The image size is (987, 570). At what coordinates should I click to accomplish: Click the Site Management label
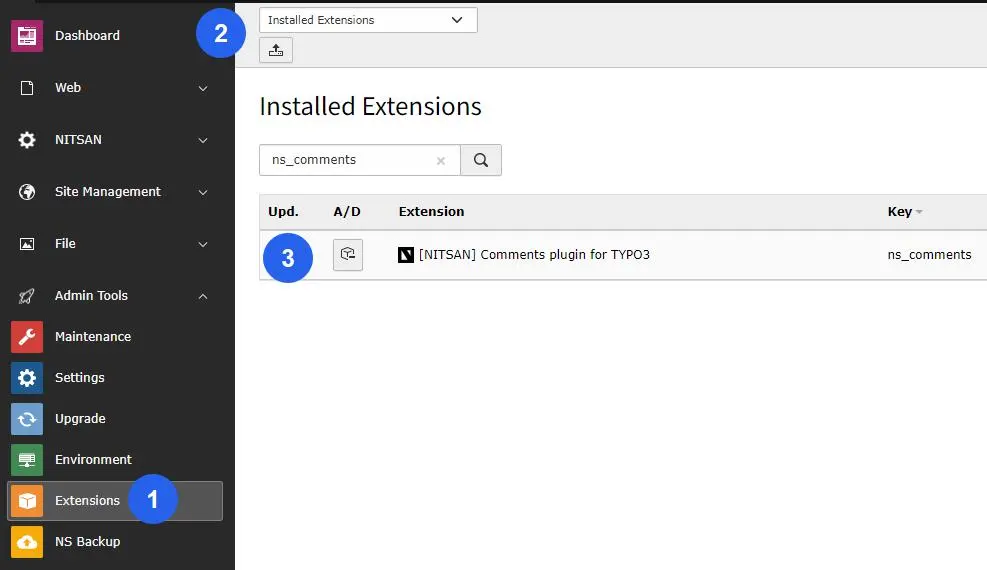(108, 192)
